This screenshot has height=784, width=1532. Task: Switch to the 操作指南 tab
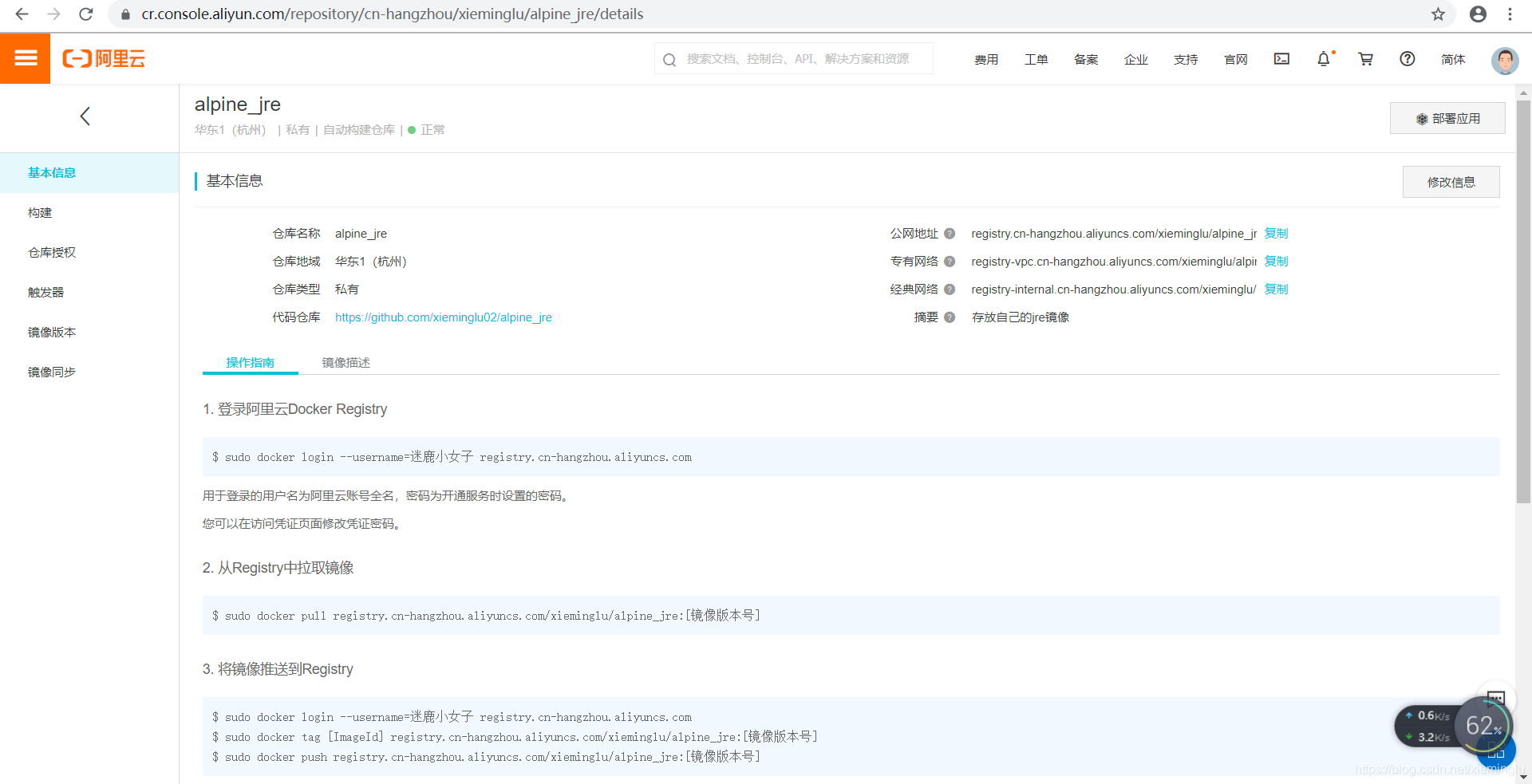click(251, 363)
